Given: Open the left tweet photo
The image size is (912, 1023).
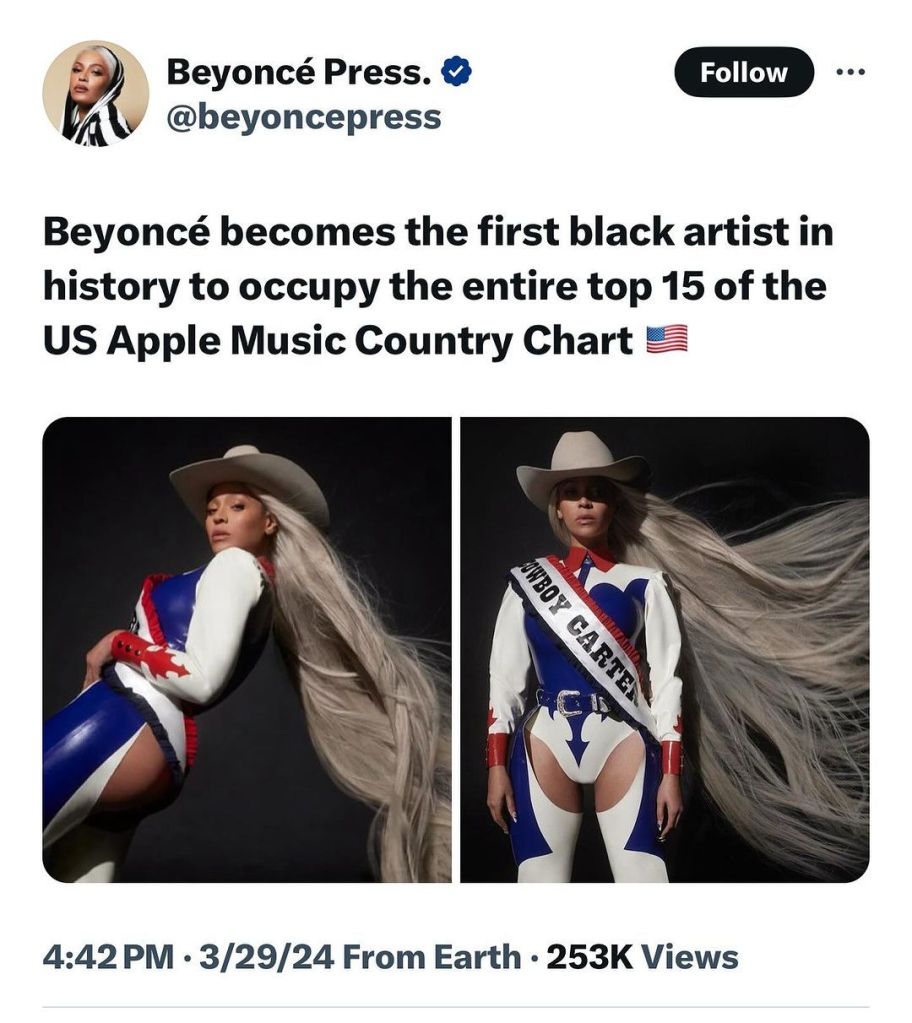Looking at the screenshot, I should (x=246, y=649).
